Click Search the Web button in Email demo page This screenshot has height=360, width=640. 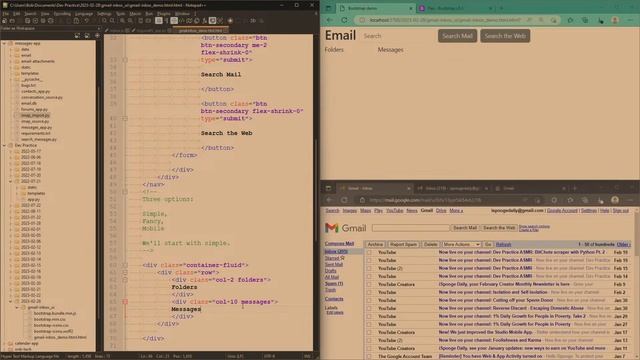tap(505, 36)
